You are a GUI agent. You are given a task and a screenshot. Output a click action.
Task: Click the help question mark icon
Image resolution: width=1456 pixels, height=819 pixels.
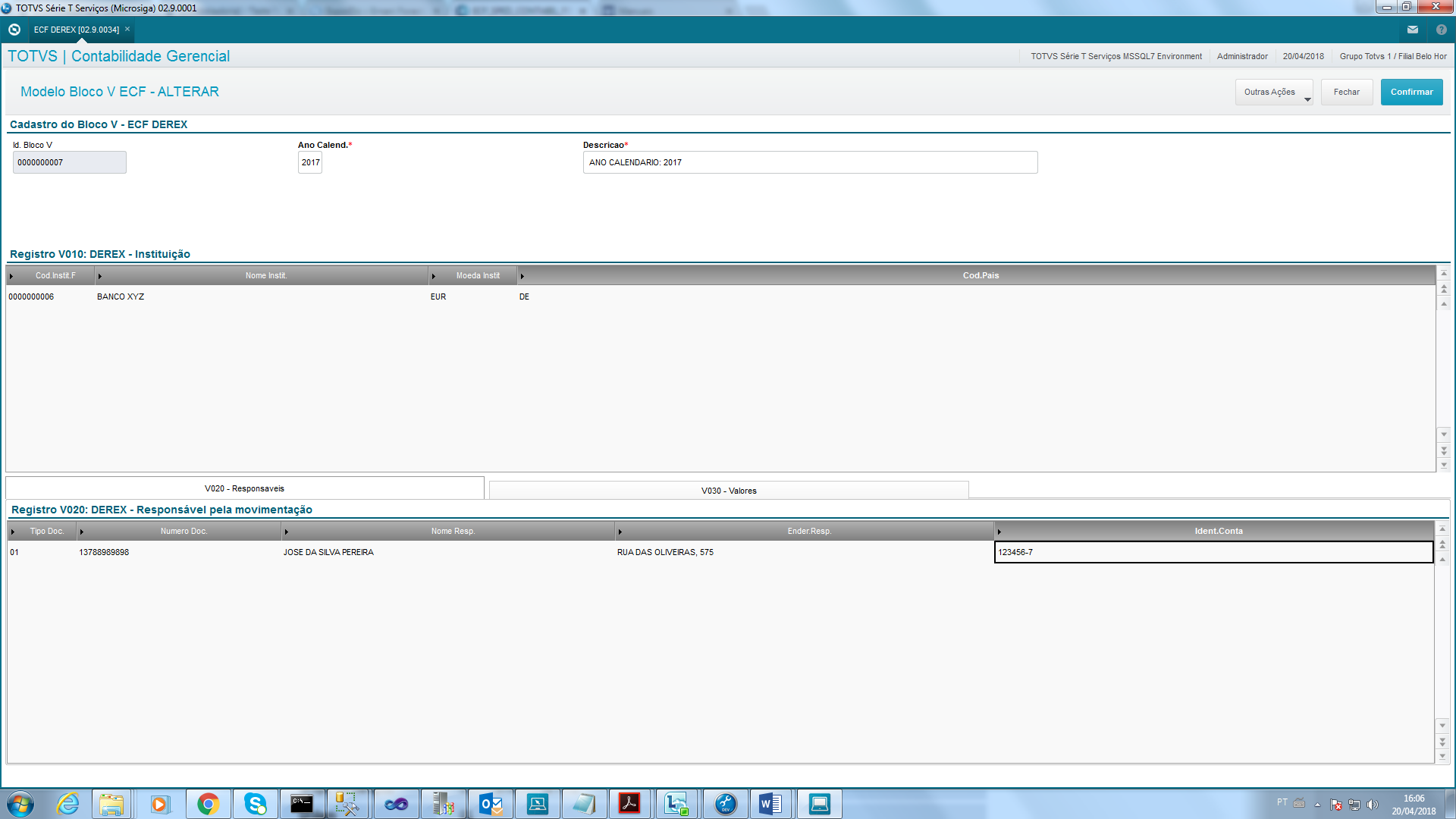point(1441,30)
